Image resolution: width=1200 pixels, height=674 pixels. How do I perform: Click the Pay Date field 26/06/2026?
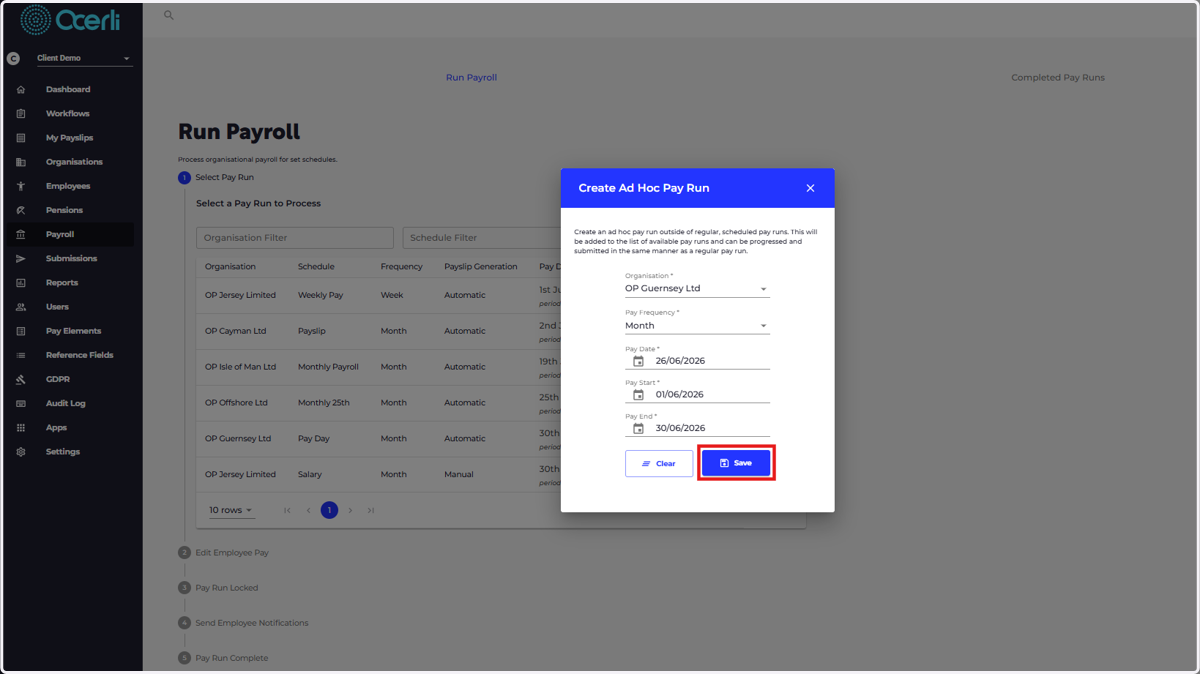coord(697,361)
